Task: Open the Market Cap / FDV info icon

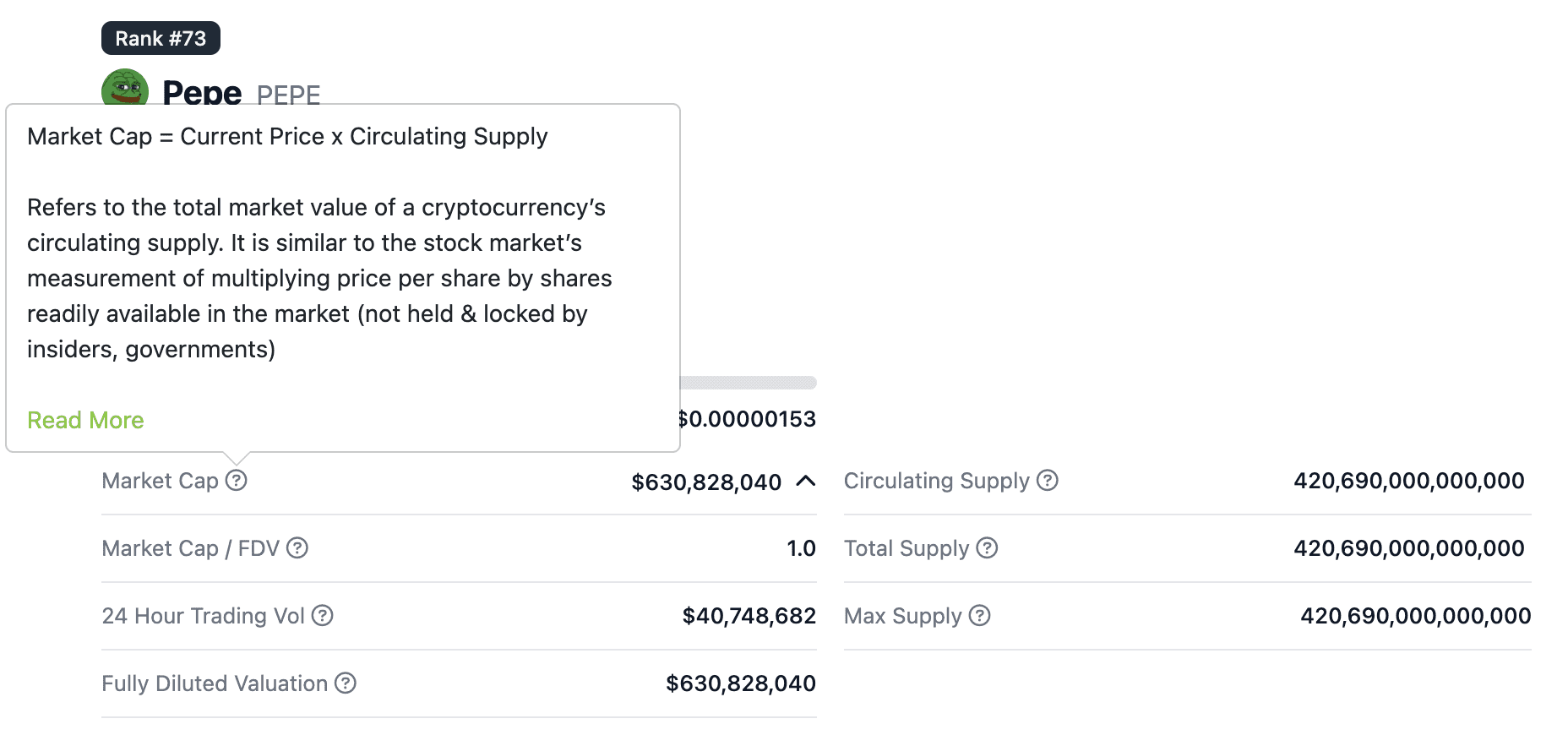Action: click(x=297, y=548)
